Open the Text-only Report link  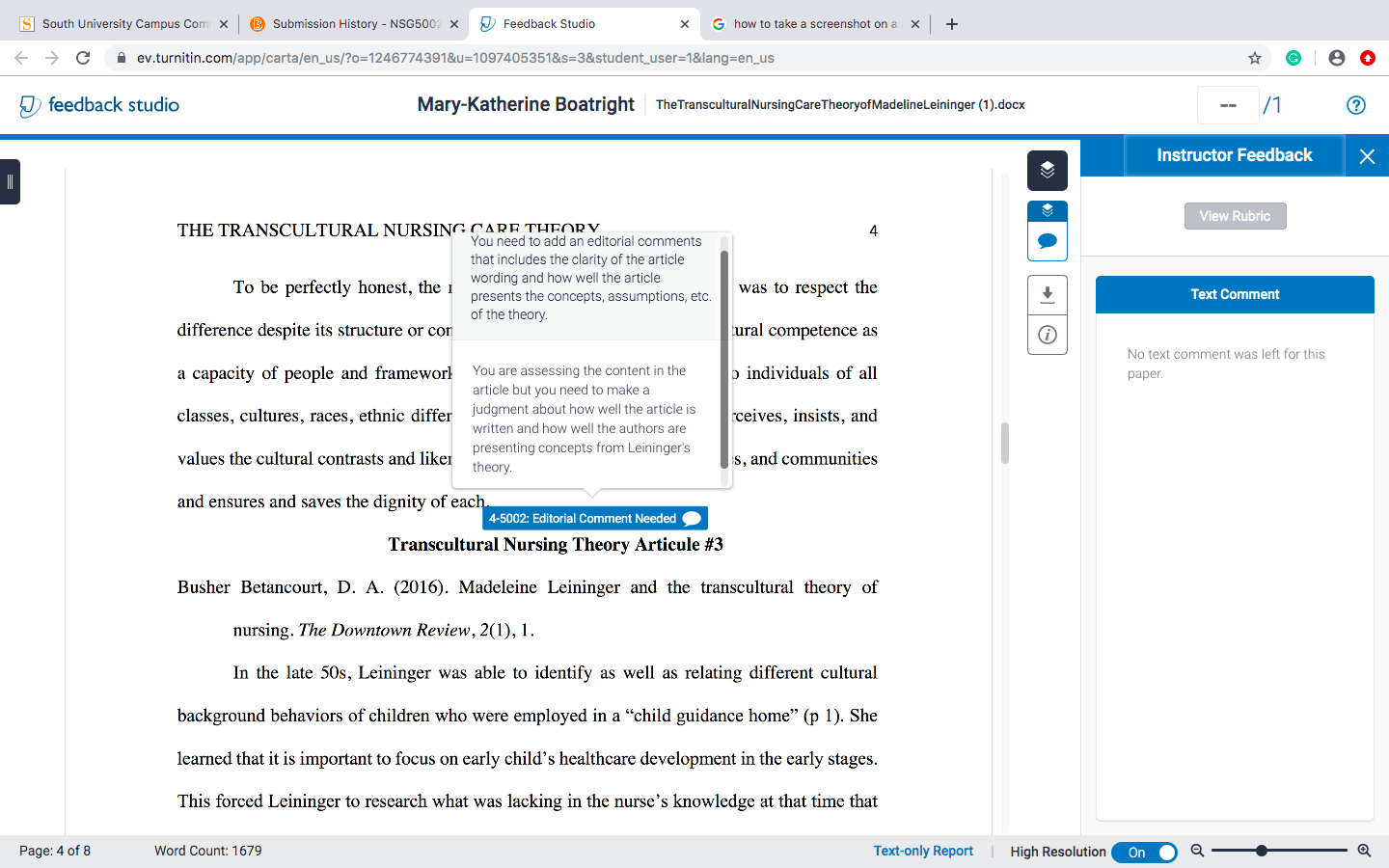pos(923,851)
